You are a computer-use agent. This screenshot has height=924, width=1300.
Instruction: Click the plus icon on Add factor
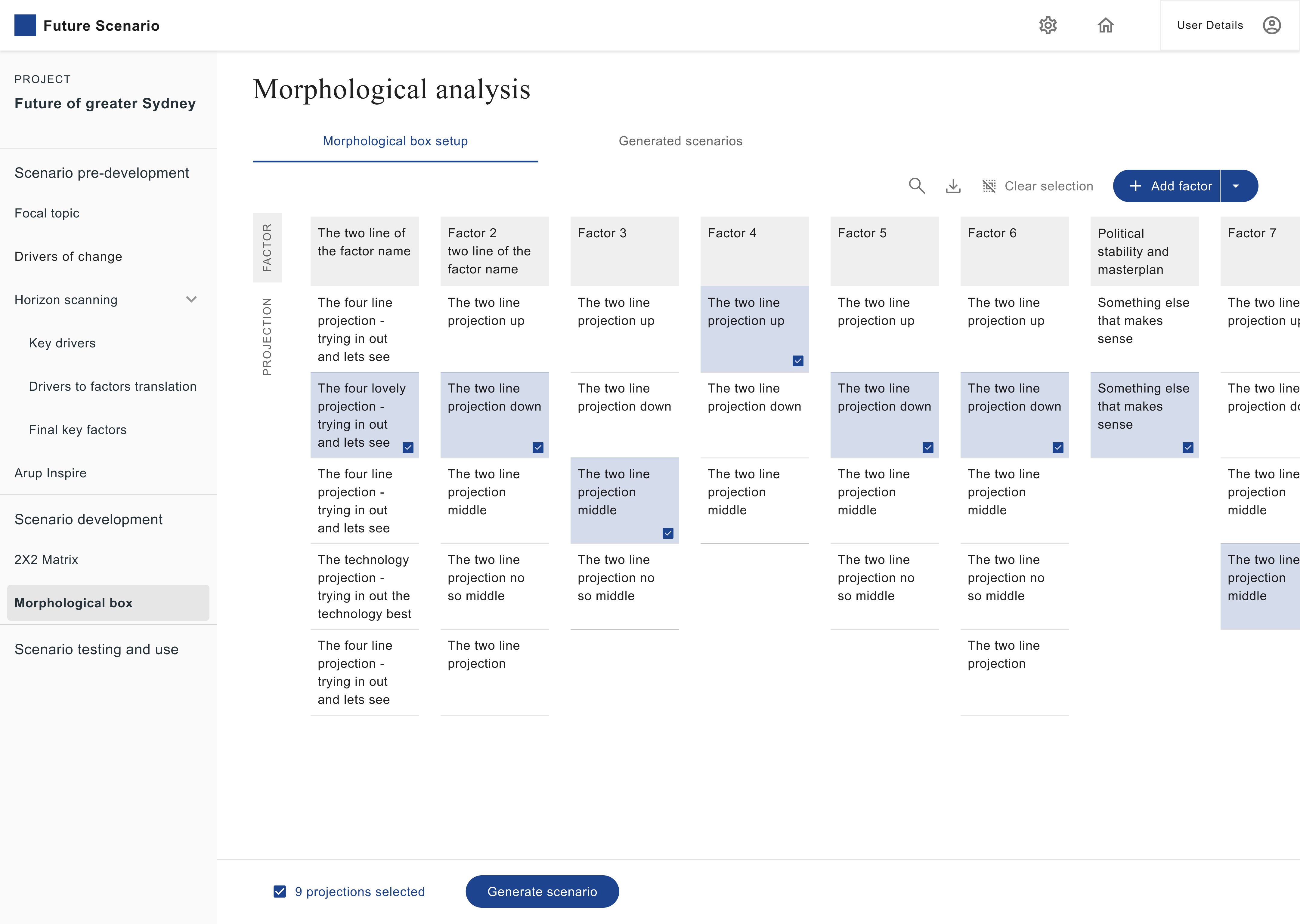coord(1135,186)
